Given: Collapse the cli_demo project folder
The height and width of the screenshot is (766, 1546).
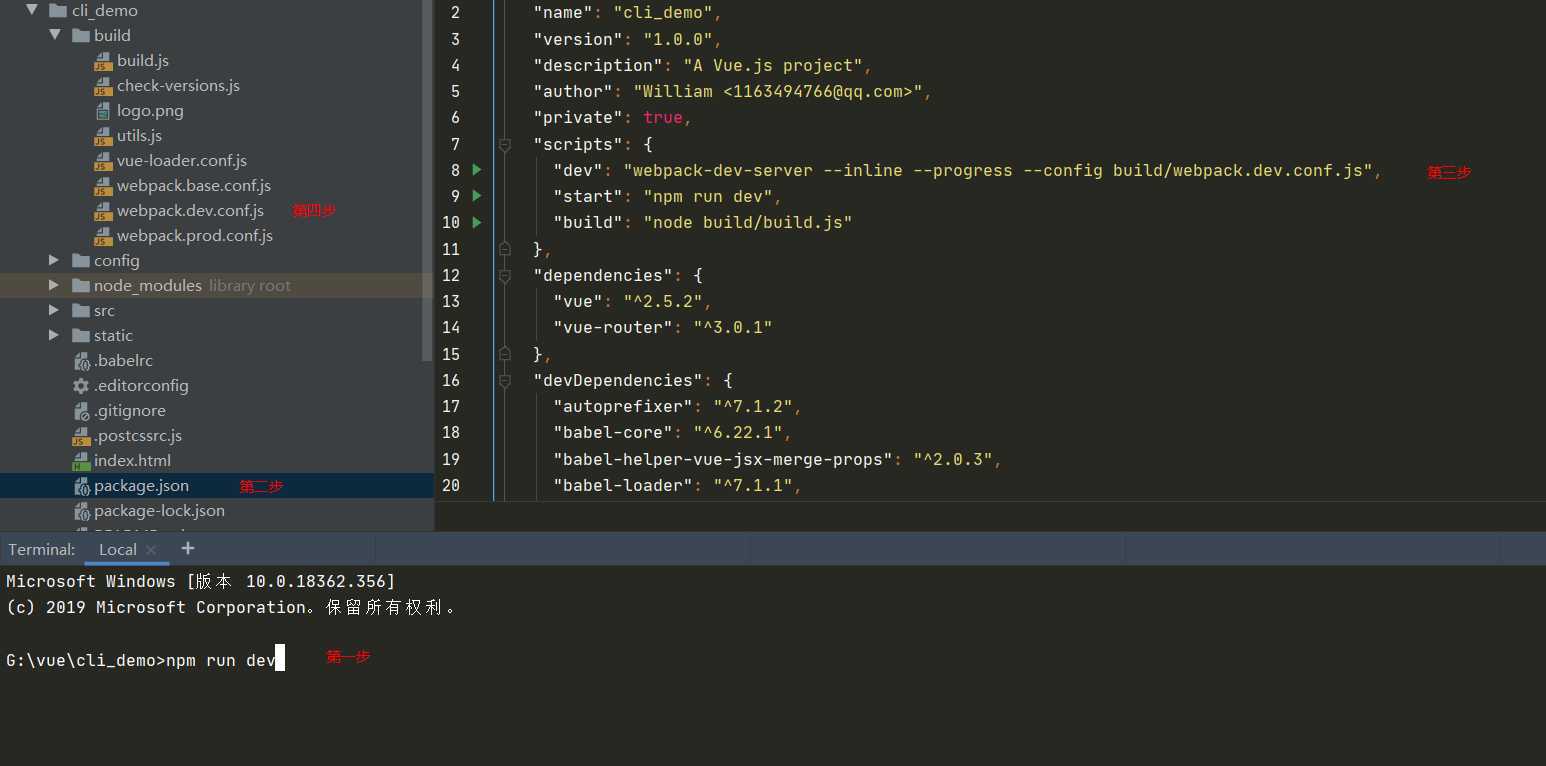Looking at the screenshot, I should tap(31, 10).
